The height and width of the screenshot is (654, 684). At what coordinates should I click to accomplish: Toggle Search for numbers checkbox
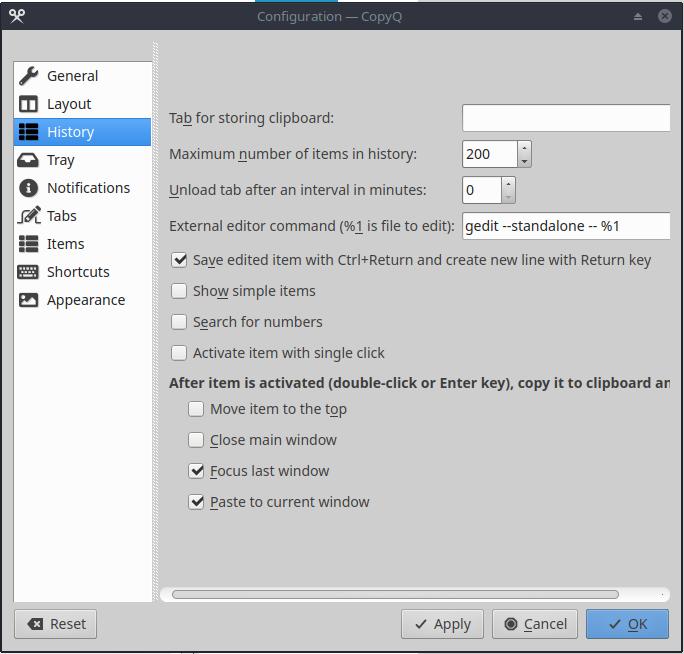(x=179, y=322)
